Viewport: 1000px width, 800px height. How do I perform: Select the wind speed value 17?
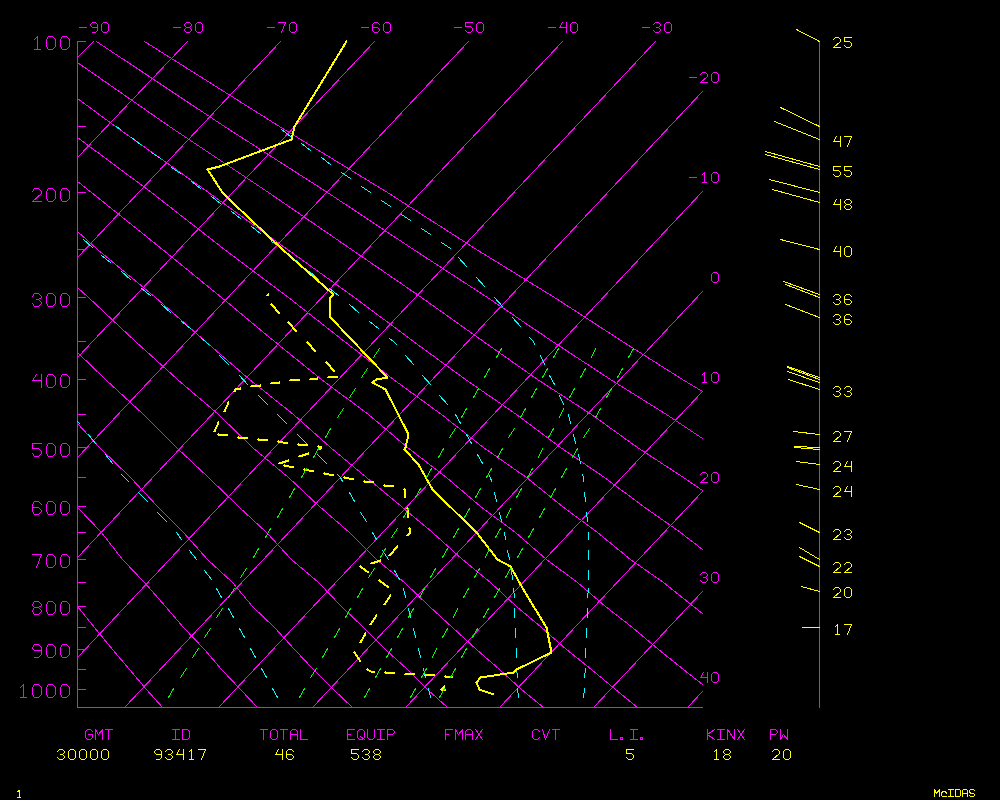[x=842, y=629]
